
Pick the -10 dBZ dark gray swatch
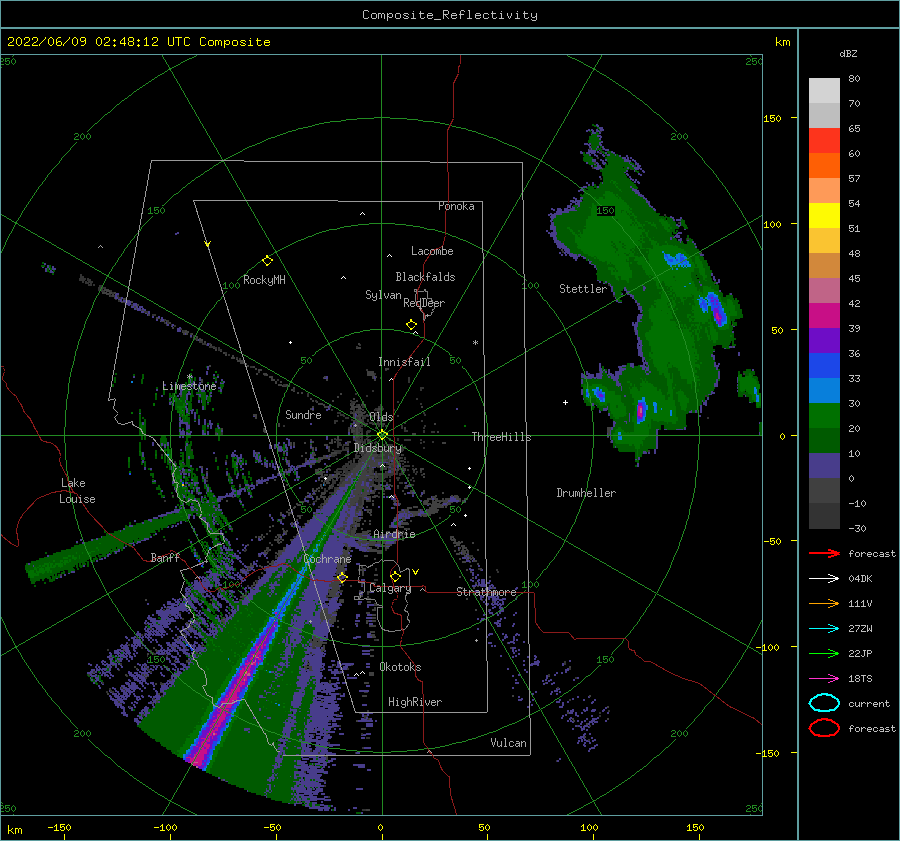pos(824,516)
